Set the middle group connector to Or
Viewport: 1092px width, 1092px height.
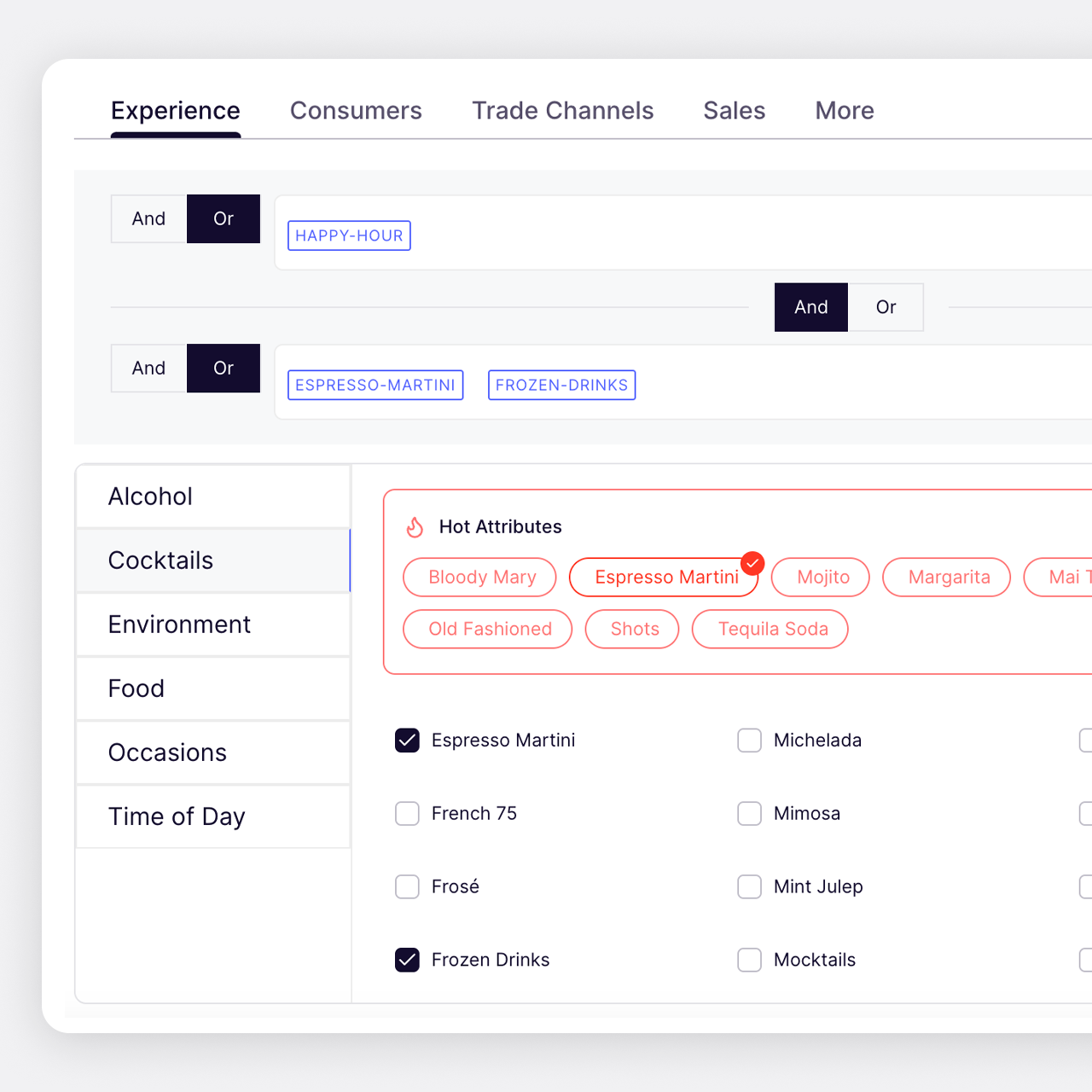886,307
